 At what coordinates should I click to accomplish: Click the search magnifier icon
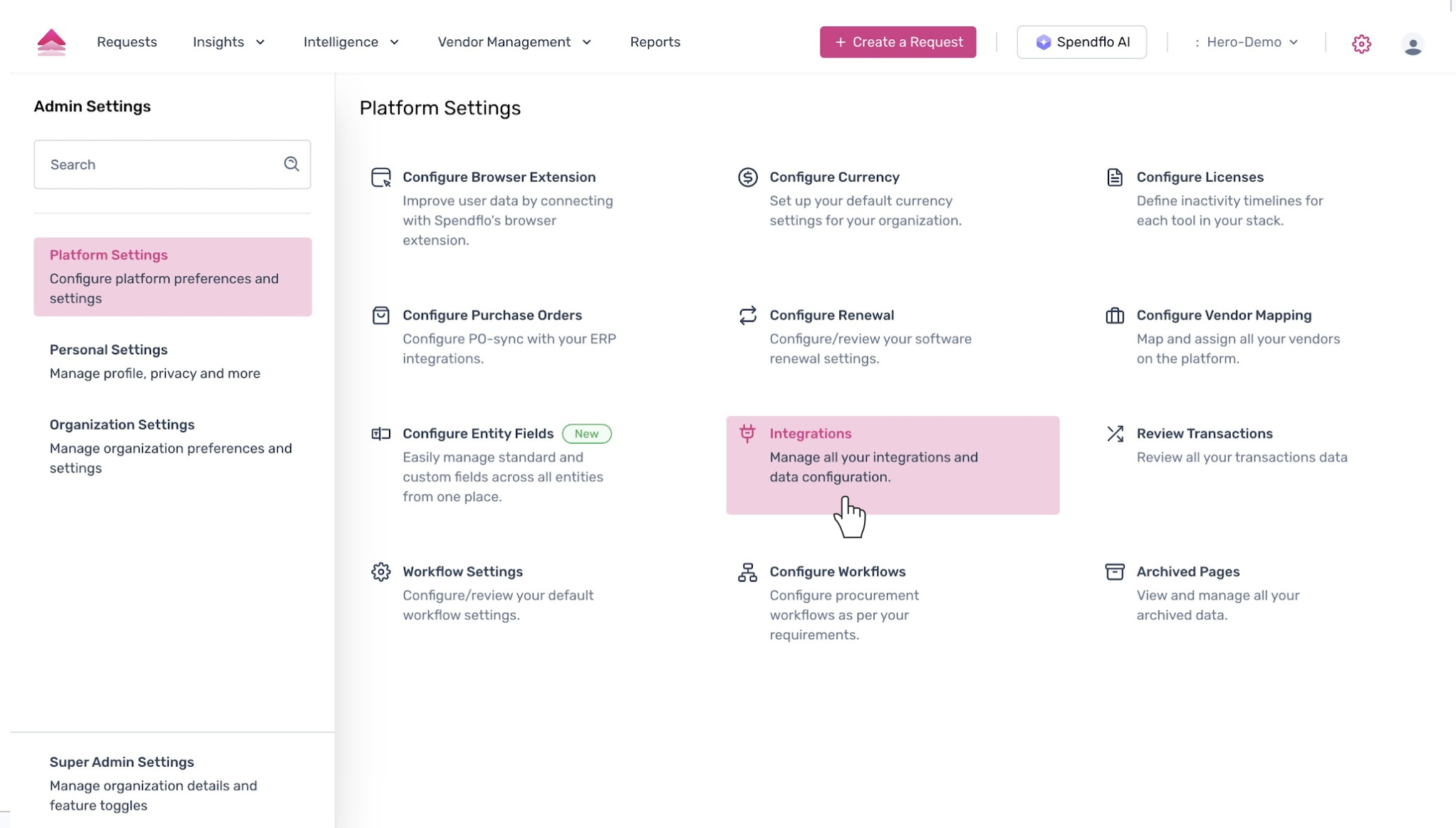[x=291, y=165]
